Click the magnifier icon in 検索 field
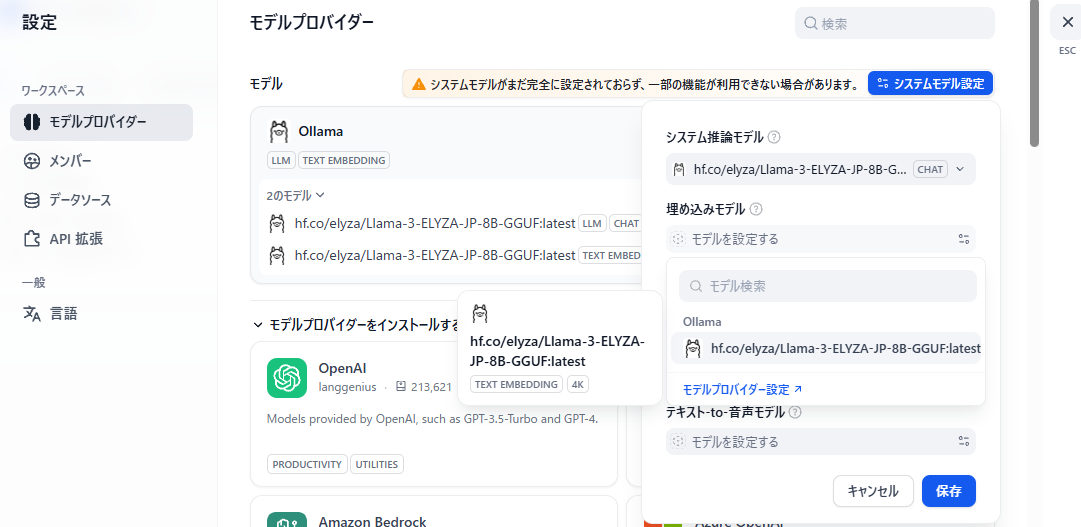This screenshot has width=1081, height=527. [811, 23]
